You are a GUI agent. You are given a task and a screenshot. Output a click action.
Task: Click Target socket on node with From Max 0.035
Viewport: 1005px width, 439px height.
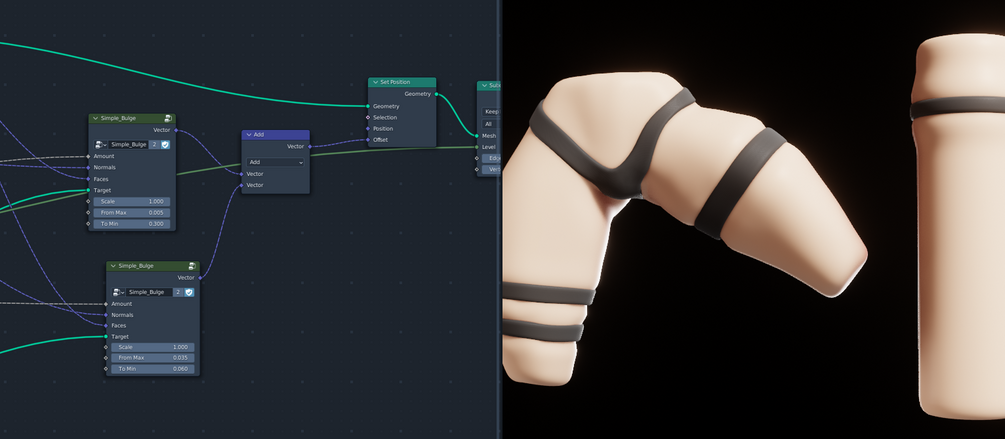(x=106, y=336)
